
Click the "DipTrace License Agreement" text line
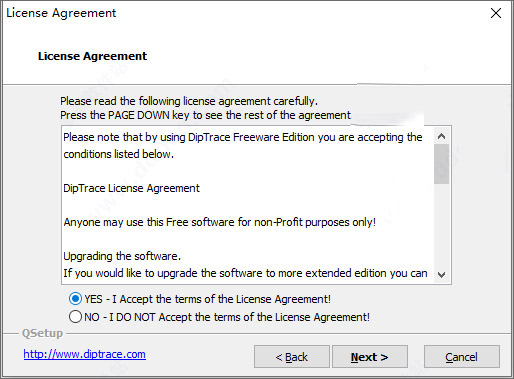click(x=131, y=188)
